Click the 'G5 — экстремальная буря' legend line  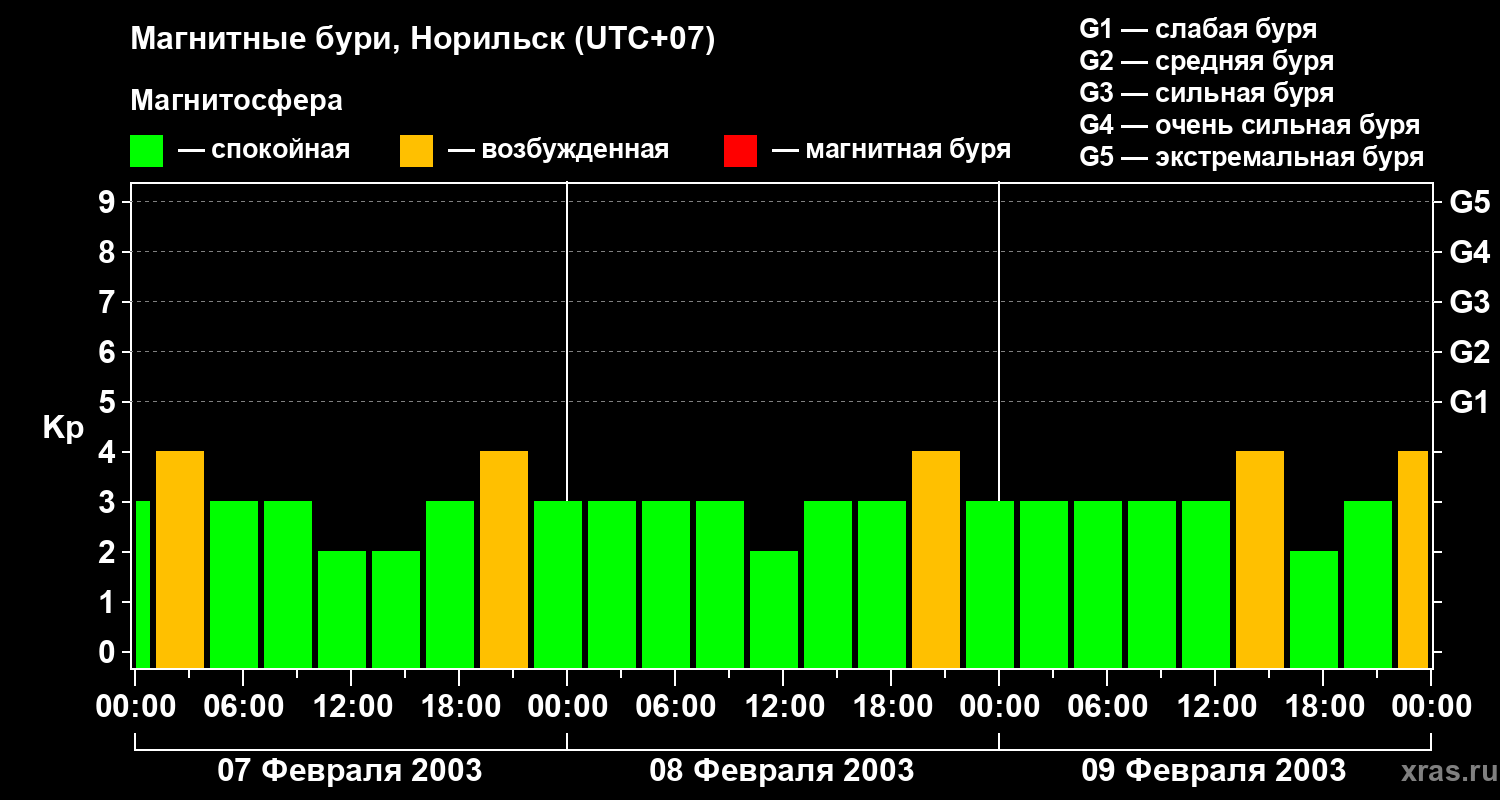(x=1252, y=157)
